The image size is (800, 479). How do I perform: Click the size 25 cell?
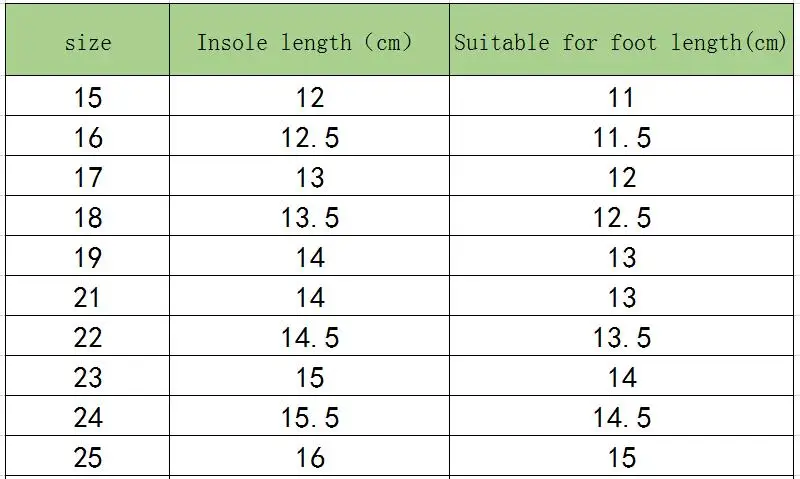(x=88, y=458)
